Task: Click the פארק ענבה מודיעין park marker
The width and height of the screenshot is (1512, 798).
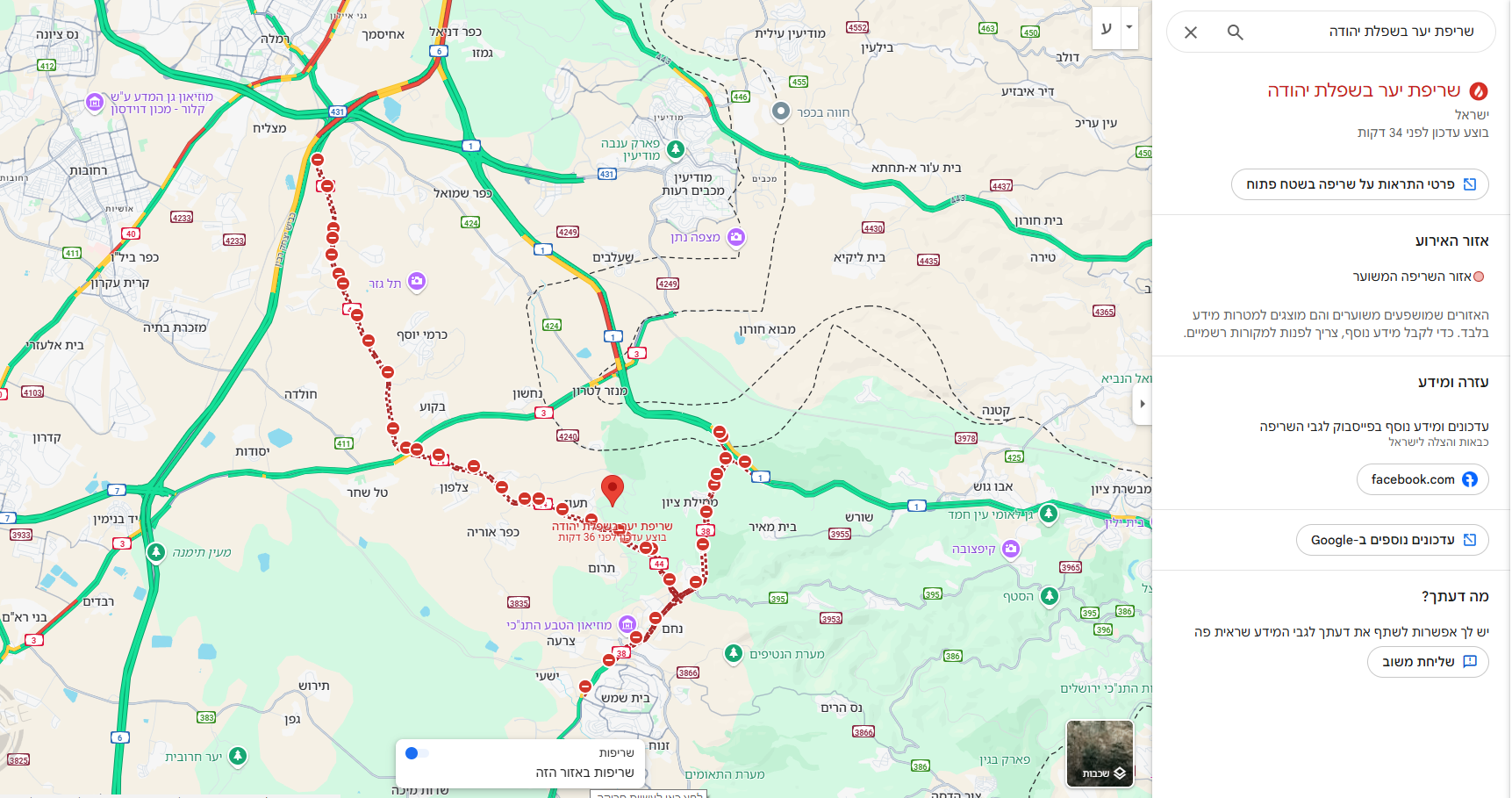Action: (676, 149)
